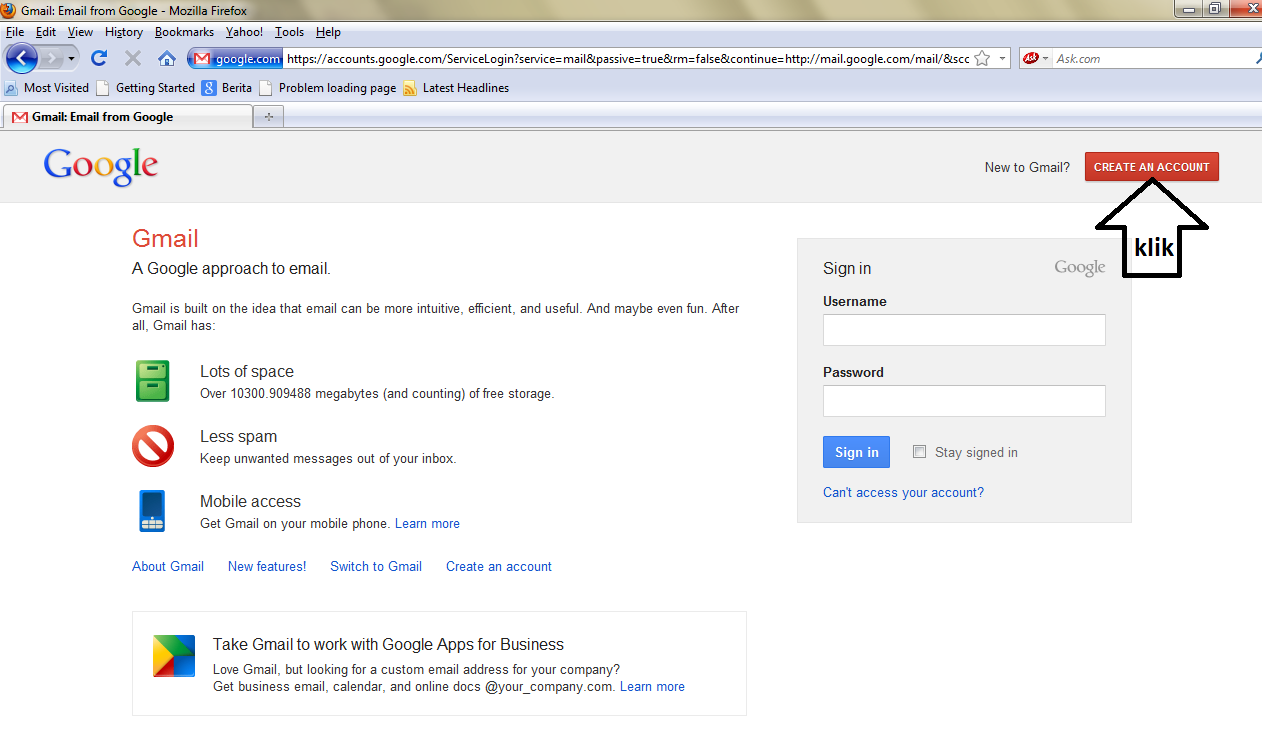Open the Ask.com search engine dropdown
The height and width of the screenshot is (734, 1262).
tap(1036, 58)
